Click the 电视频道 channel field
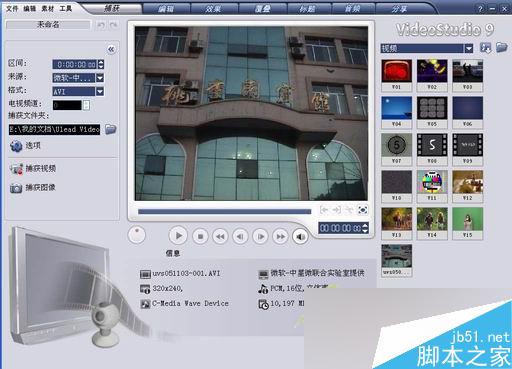 67,105
